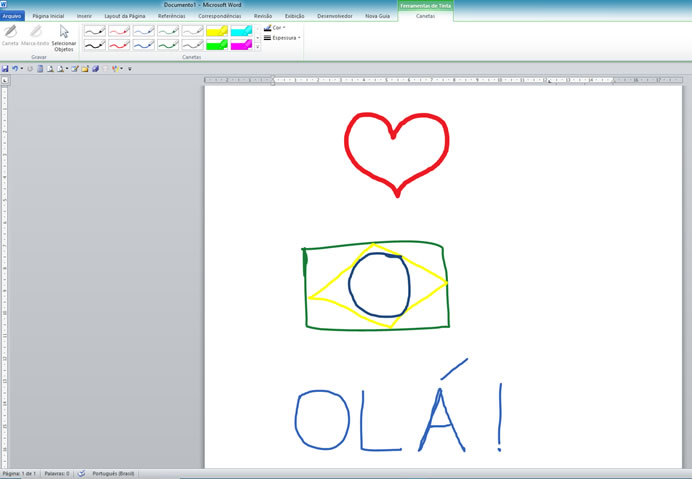This screenshot has height=479, width=692.
Task: Change language Português (Brasil)
Action: [113, 474]
